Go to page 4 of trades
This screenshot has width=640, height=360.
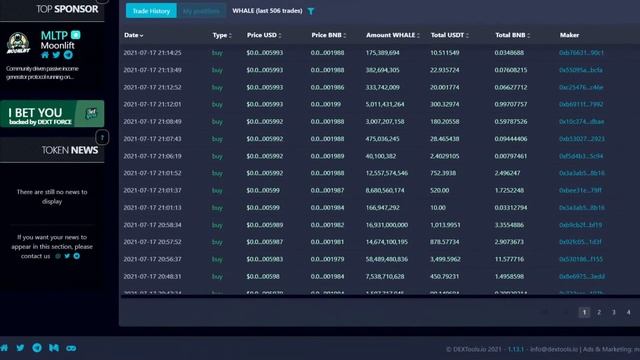[x=628, y=312]
